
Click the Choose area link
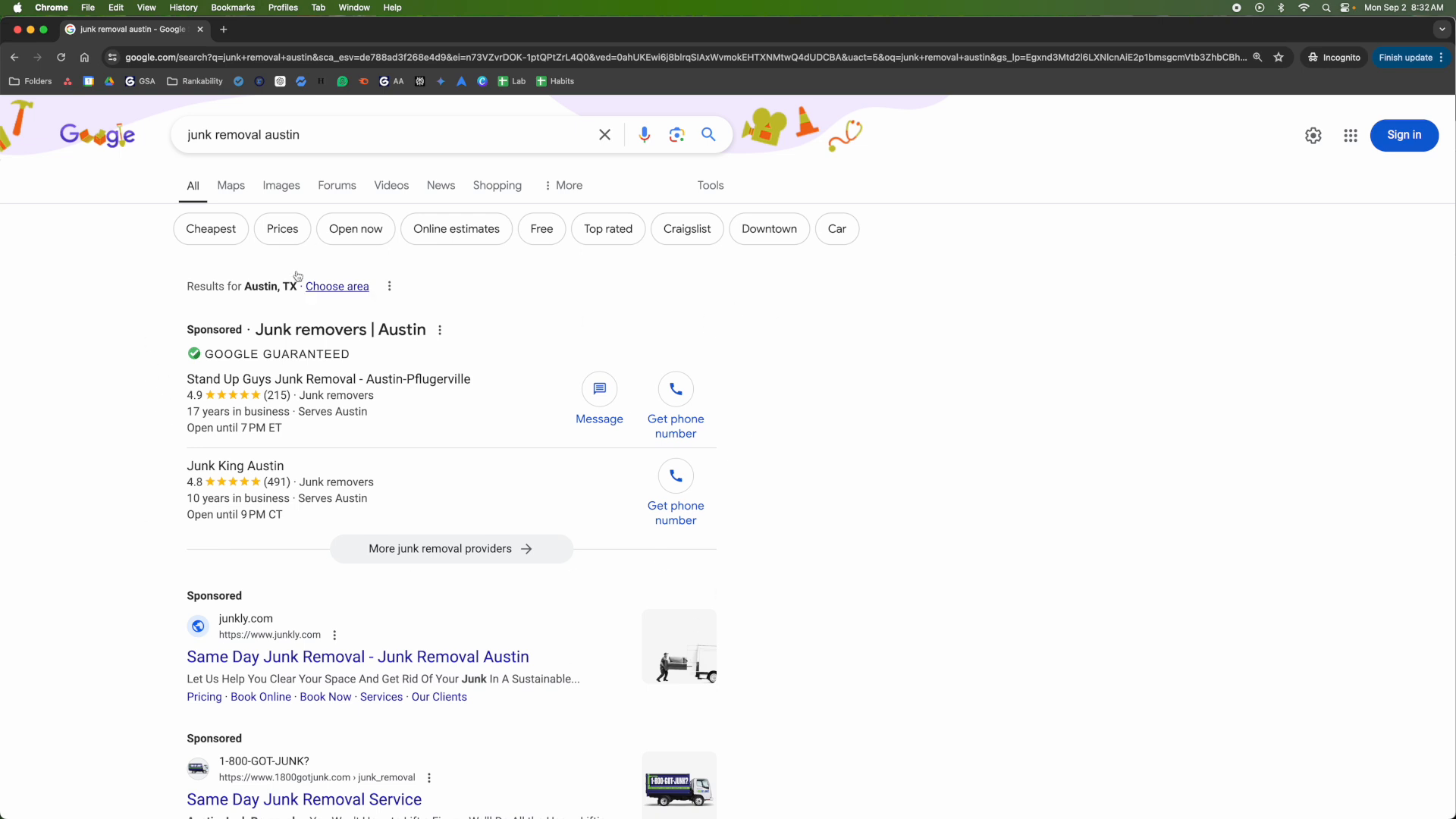click(337, 287)
